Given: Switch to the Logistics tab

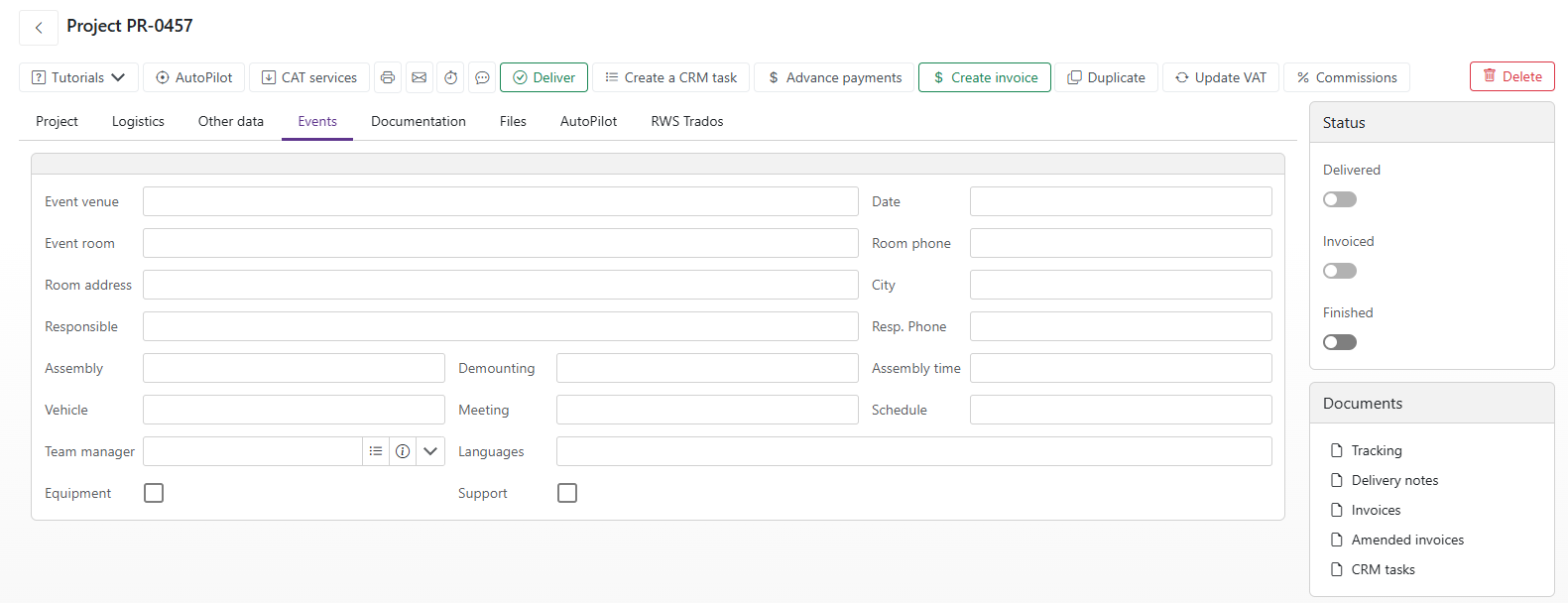Looking at the screenshot, I should (138, 121).
